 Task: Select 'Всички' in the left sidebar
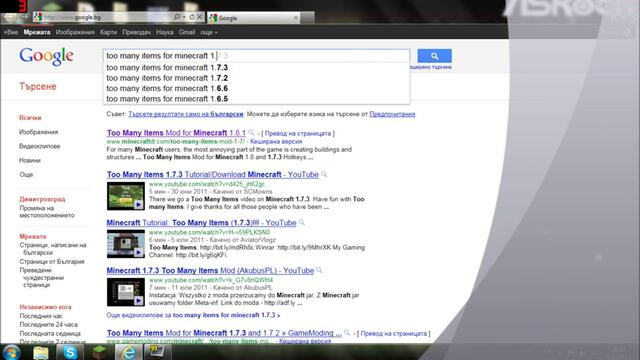[30, 118]
